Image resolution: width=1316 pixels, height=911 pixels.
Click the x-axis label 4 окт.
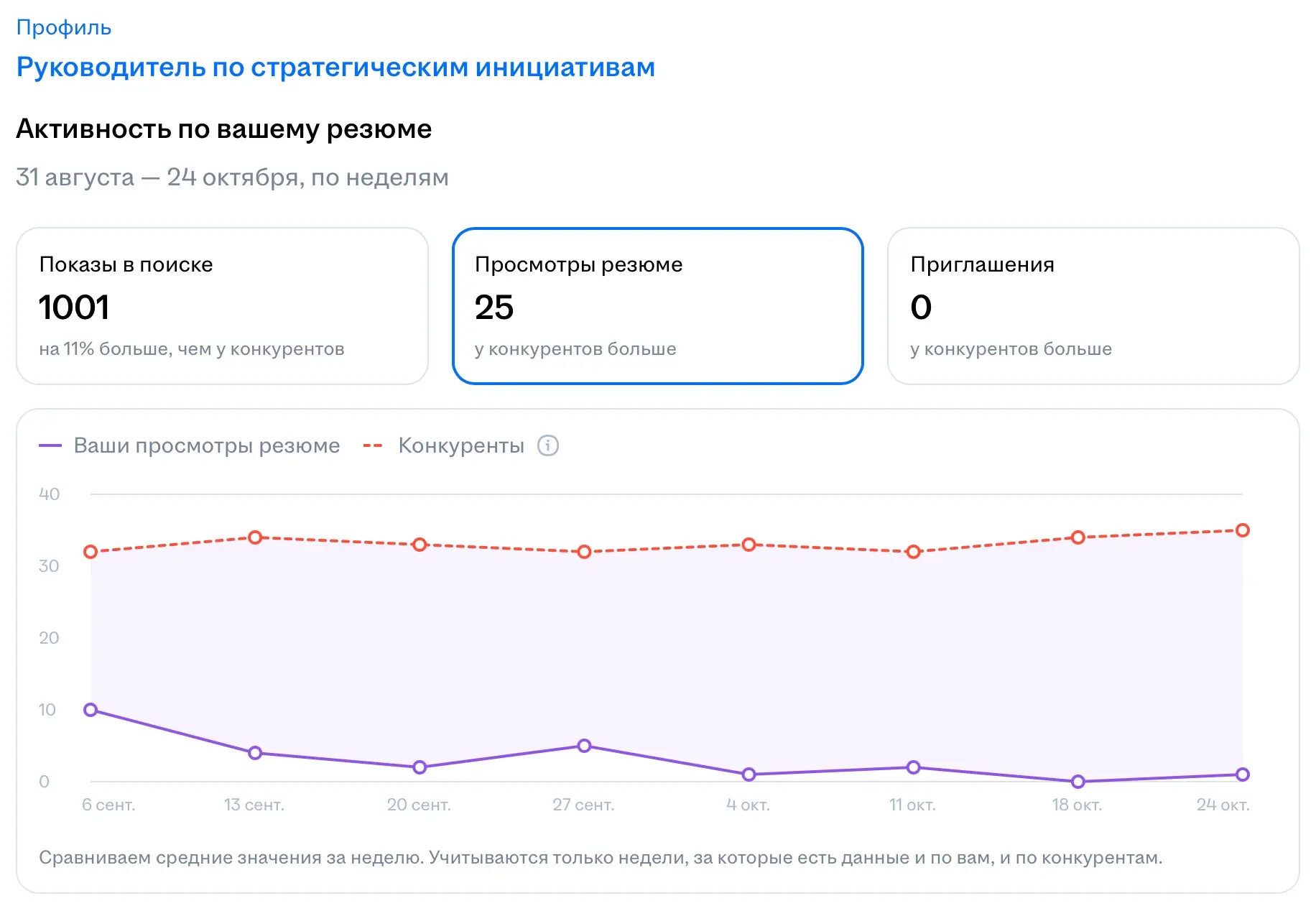tap(749, 805)
